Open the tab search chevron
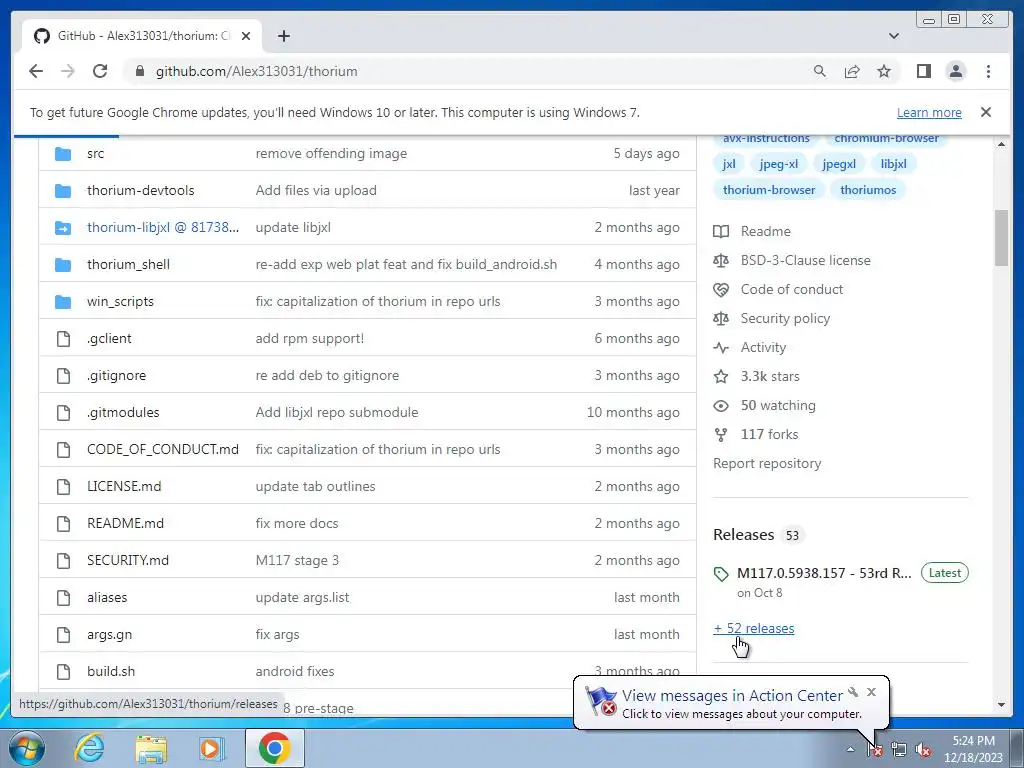 click(894, 36)
